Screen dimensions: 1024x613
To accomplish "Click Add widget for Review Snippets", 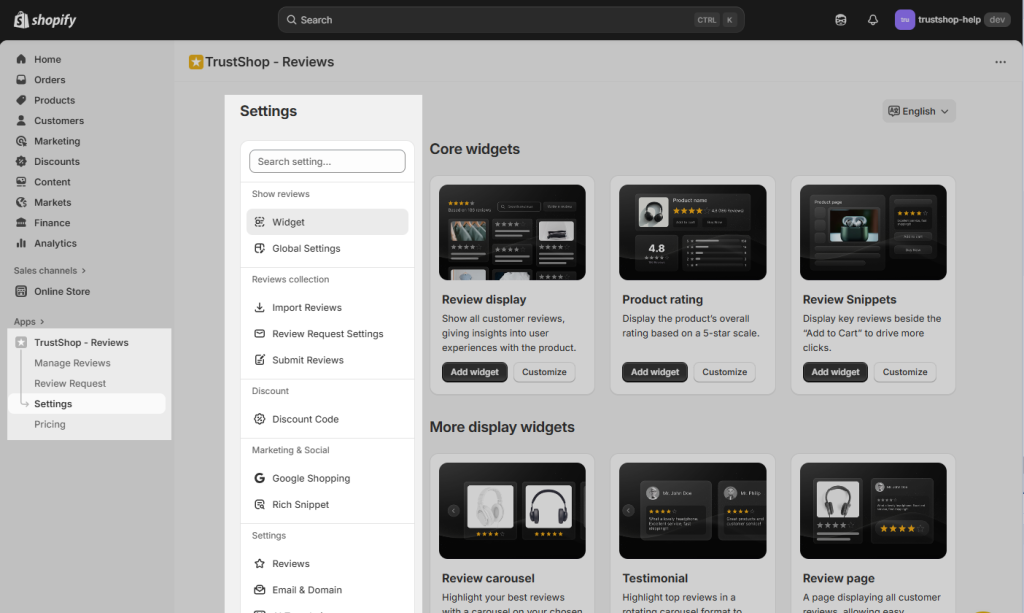I will click(835, 372).
